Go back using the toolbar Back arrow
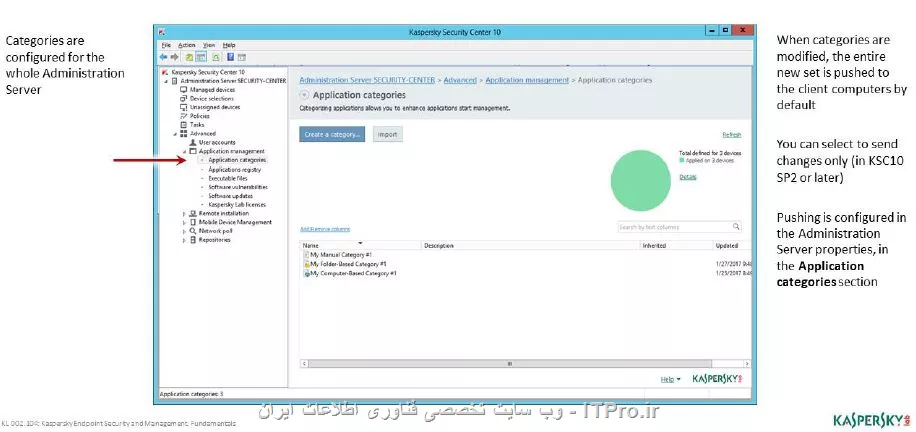Screen dimensions: 916x432 pos(164,57)
